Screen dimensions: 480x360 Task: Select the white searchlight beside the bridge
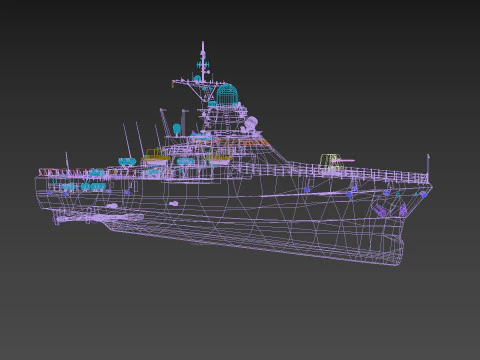click(251, 123)
